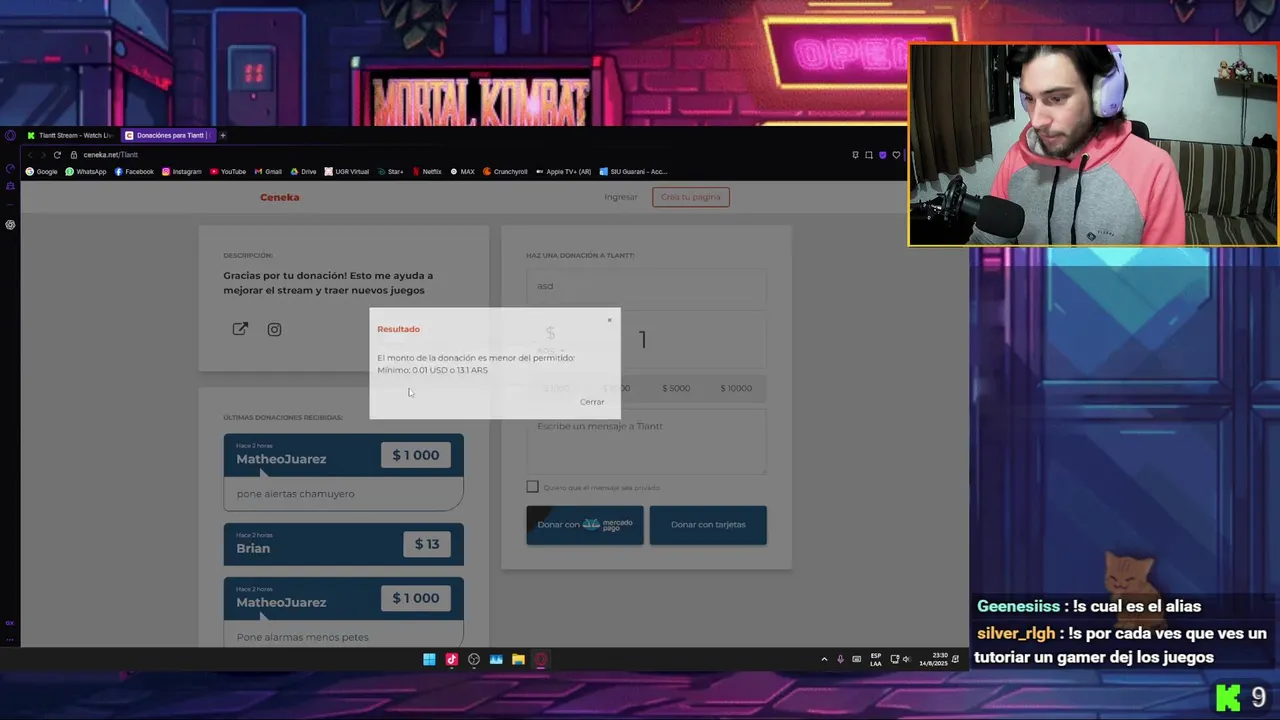Viewport: 1280px width, 720px height.
Task: Open Netflix bookmark
Action: pos(427,172)
